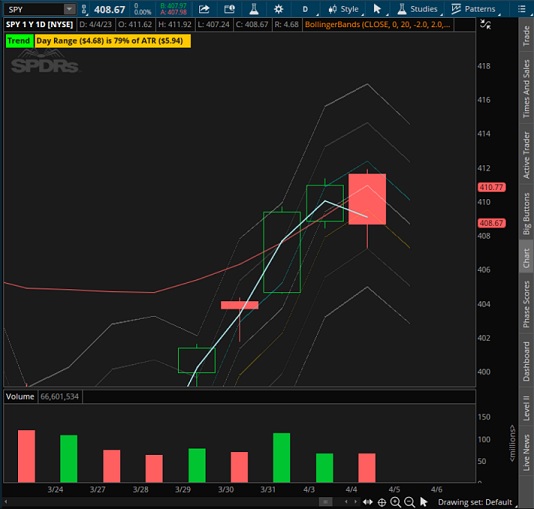Open the Big Buttons sidebar tab
The image size is (534, 509).
[526, 213]
